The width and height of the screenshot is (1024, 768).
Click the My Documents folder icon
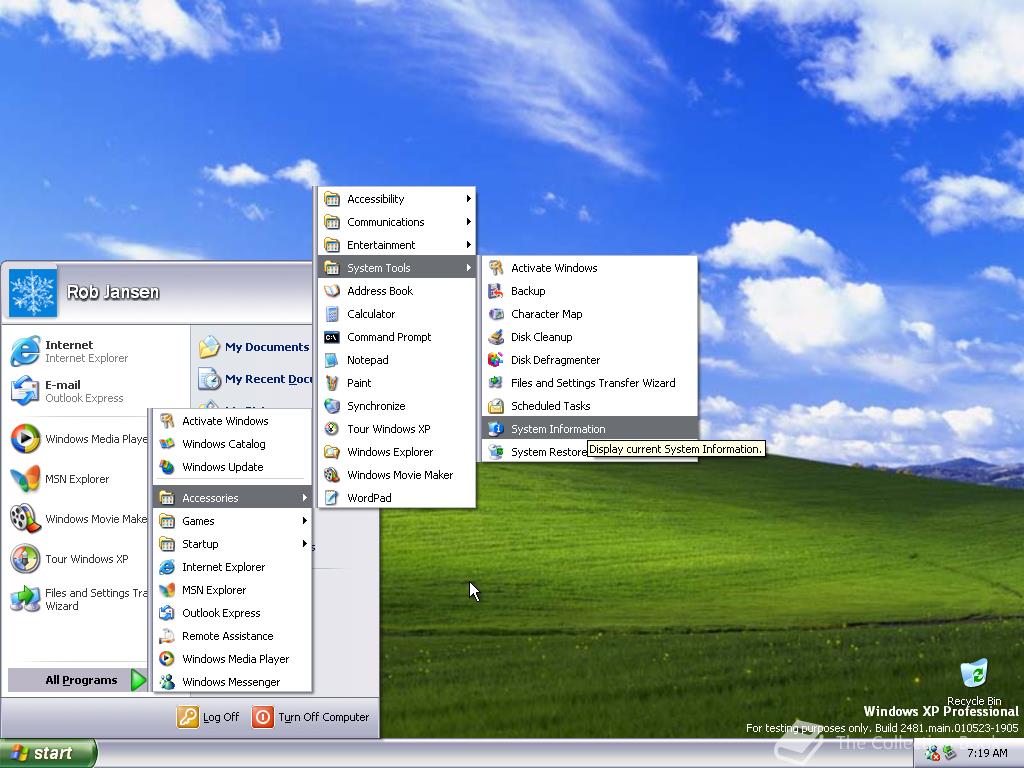(210, 347)
